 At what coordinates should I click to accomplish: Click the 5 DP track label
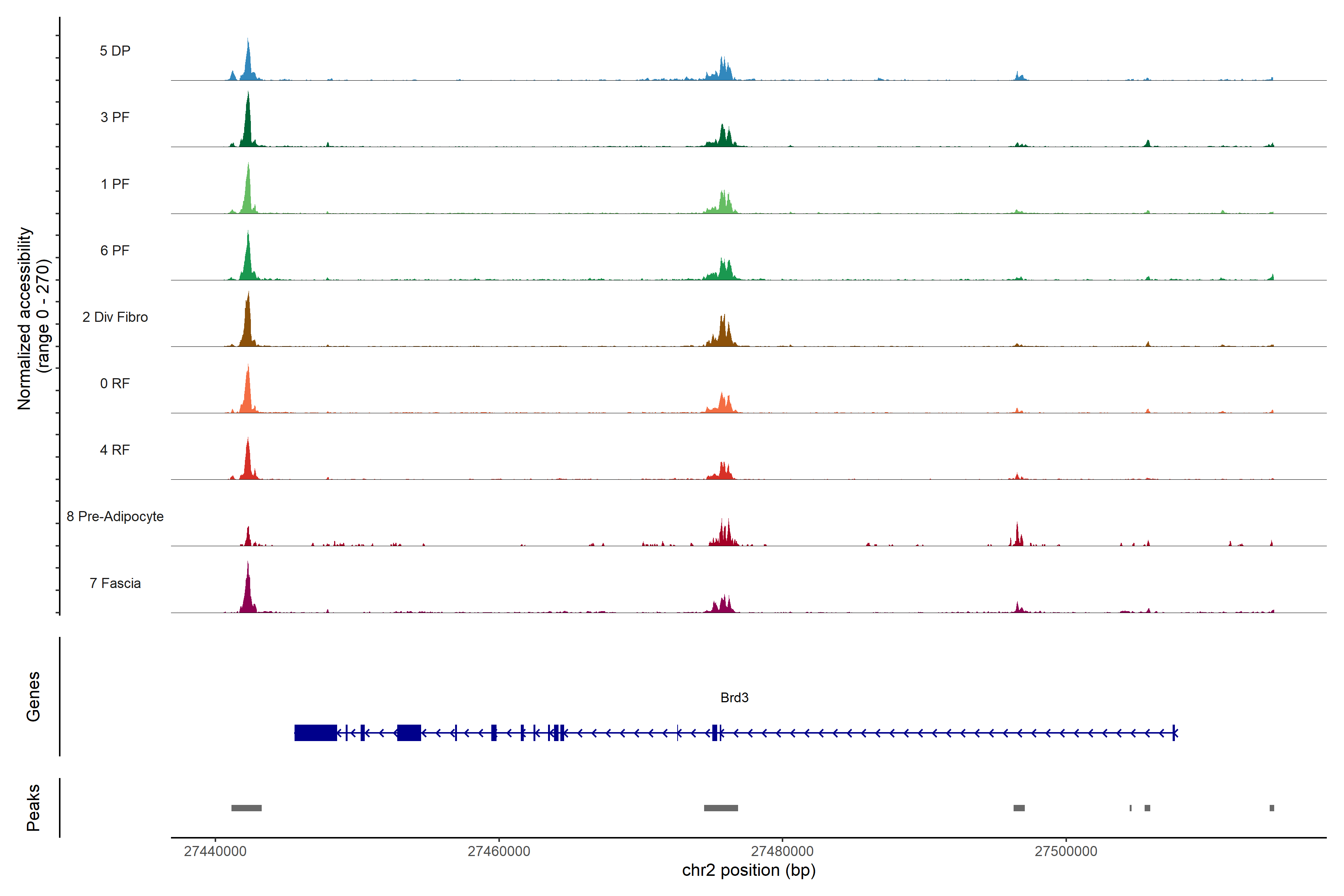[x=115, y=51]
